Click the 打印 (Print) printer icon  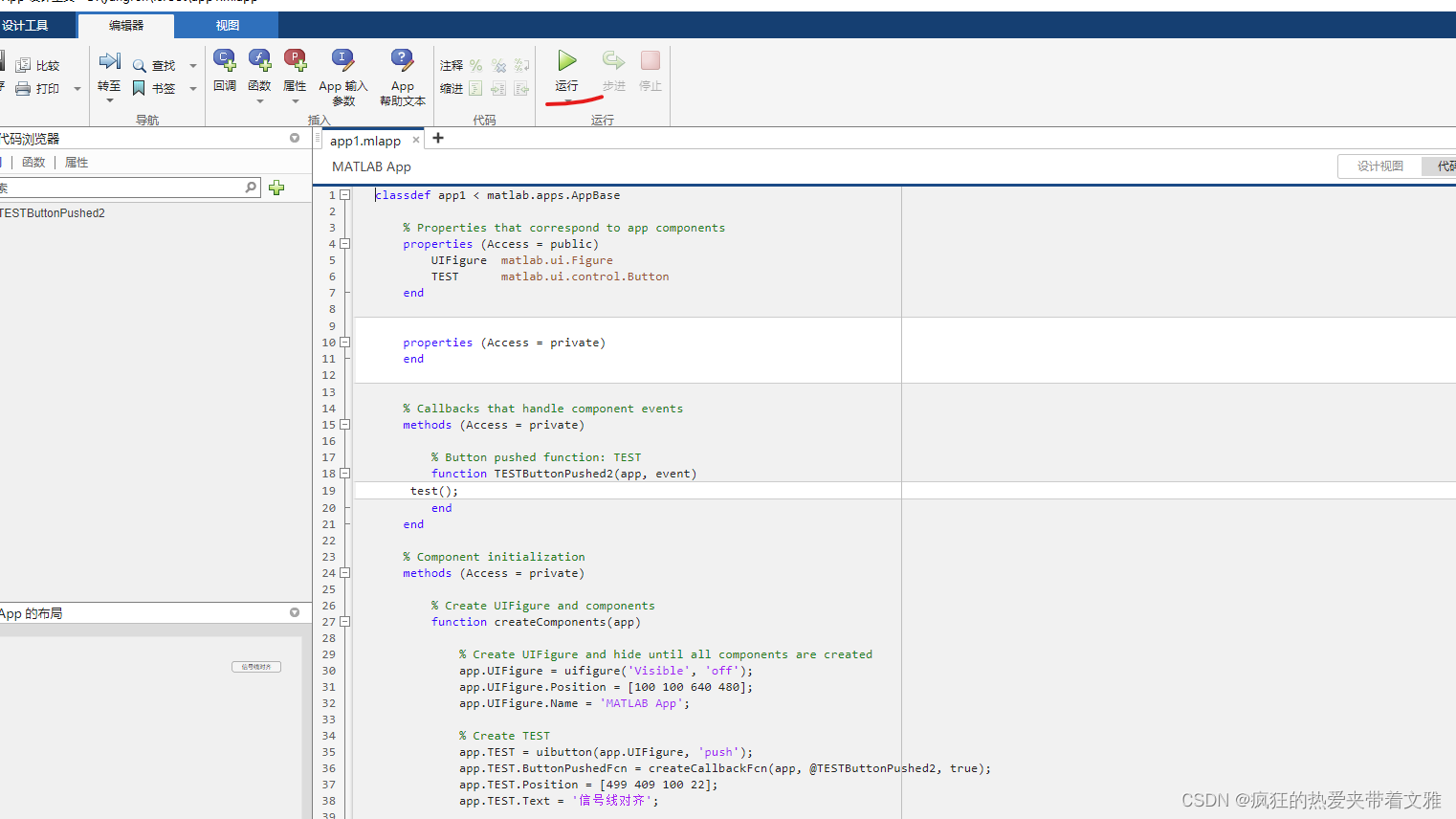23,88
